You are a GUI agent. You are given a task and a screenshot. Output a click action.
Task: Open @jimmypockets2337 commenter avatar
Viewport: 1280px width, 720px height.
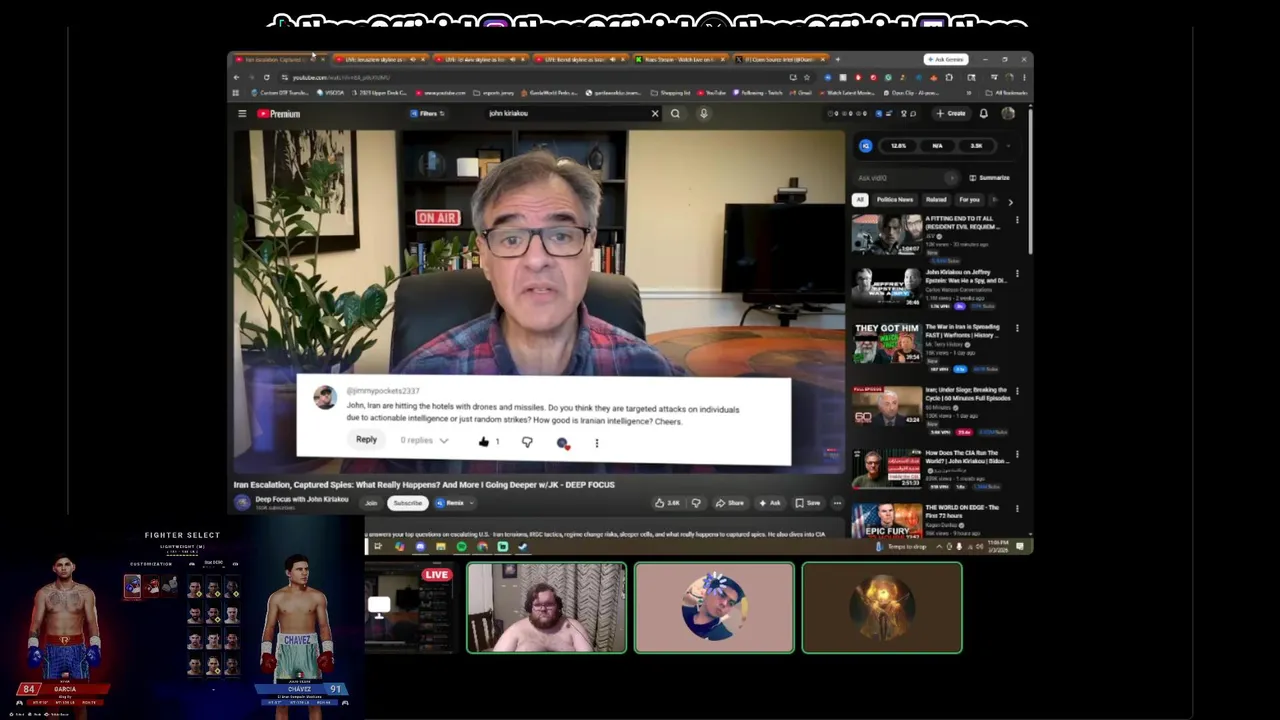click(x=324, y=397)
